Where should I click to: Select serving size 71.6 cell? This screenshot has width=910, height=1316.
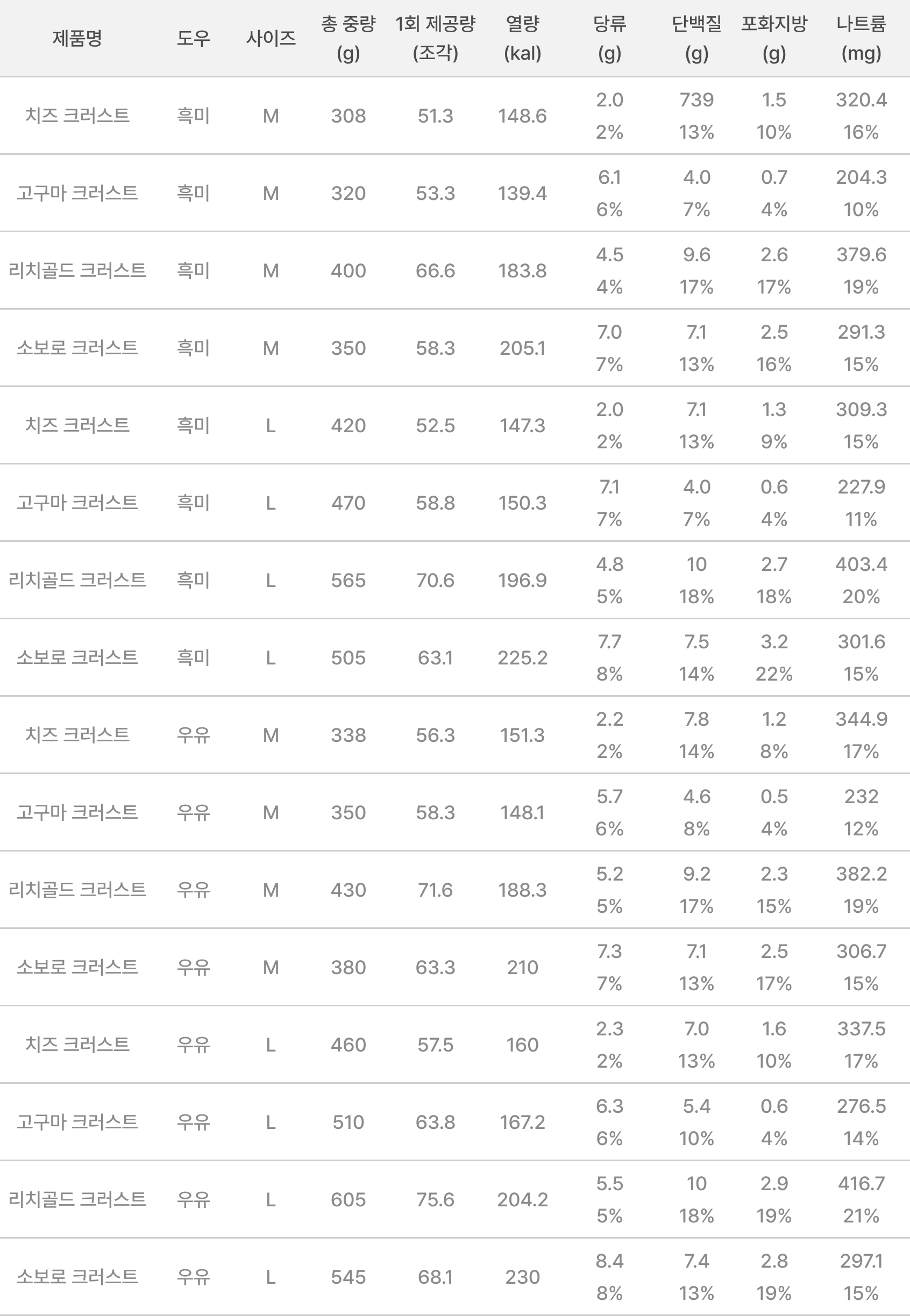(435, 890)
